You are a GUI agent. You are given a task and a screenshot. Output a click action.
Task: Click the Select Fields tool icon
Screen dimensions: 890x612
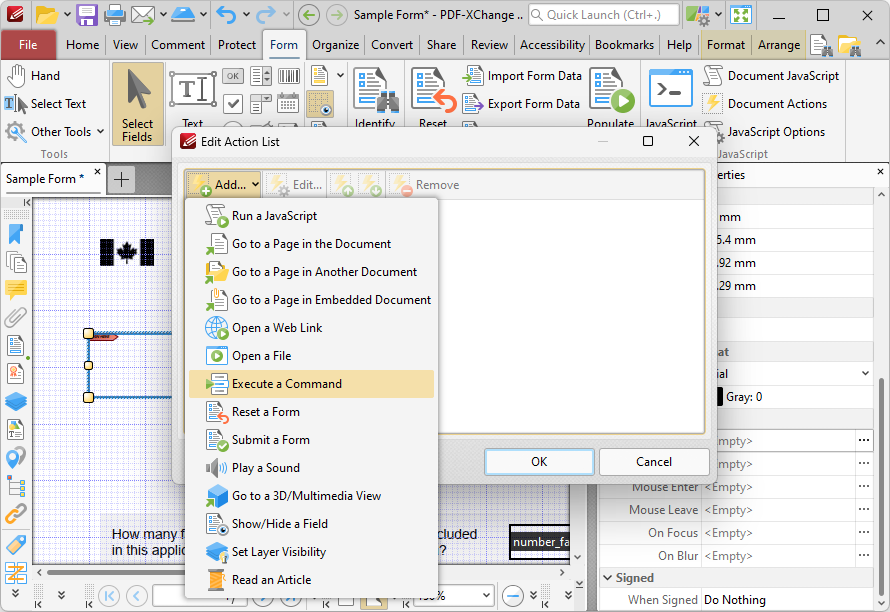pos(137,93)
